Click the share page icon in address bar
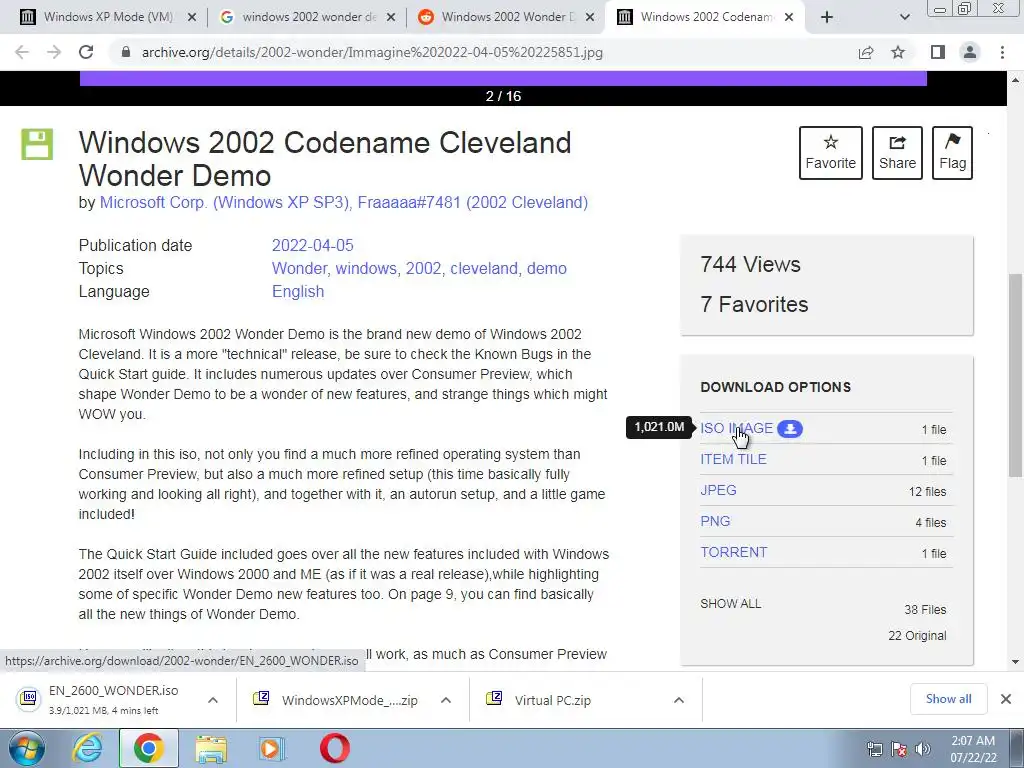Screen dimensions: 1024x768 (866, 52)
